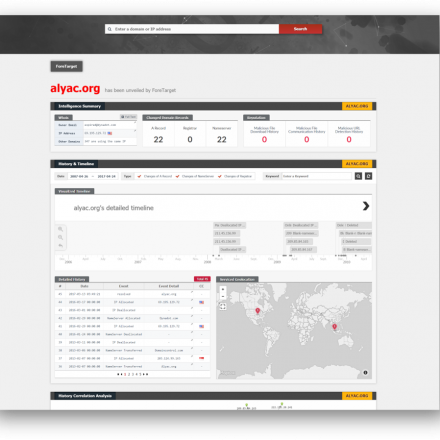Uncheck Changes of A Record filter
The image size is (440, 440).
pos(139,176)
